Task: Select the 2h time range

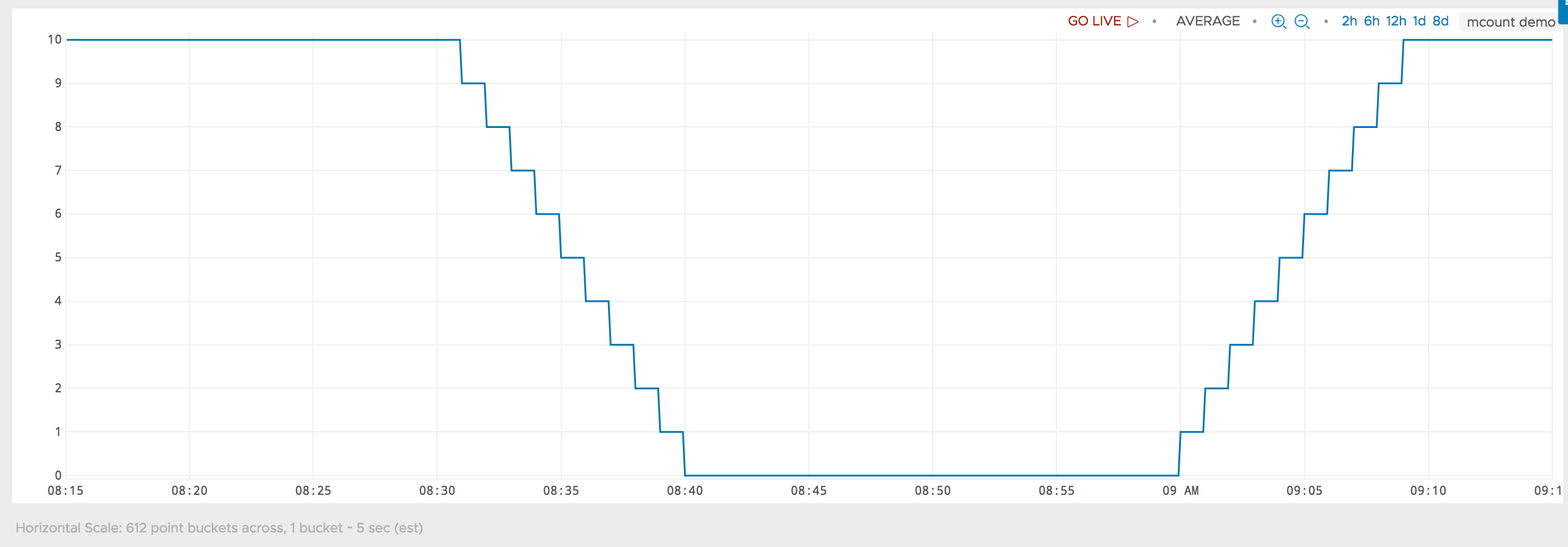Action: pyautogui.click(x=1349, y=21)
